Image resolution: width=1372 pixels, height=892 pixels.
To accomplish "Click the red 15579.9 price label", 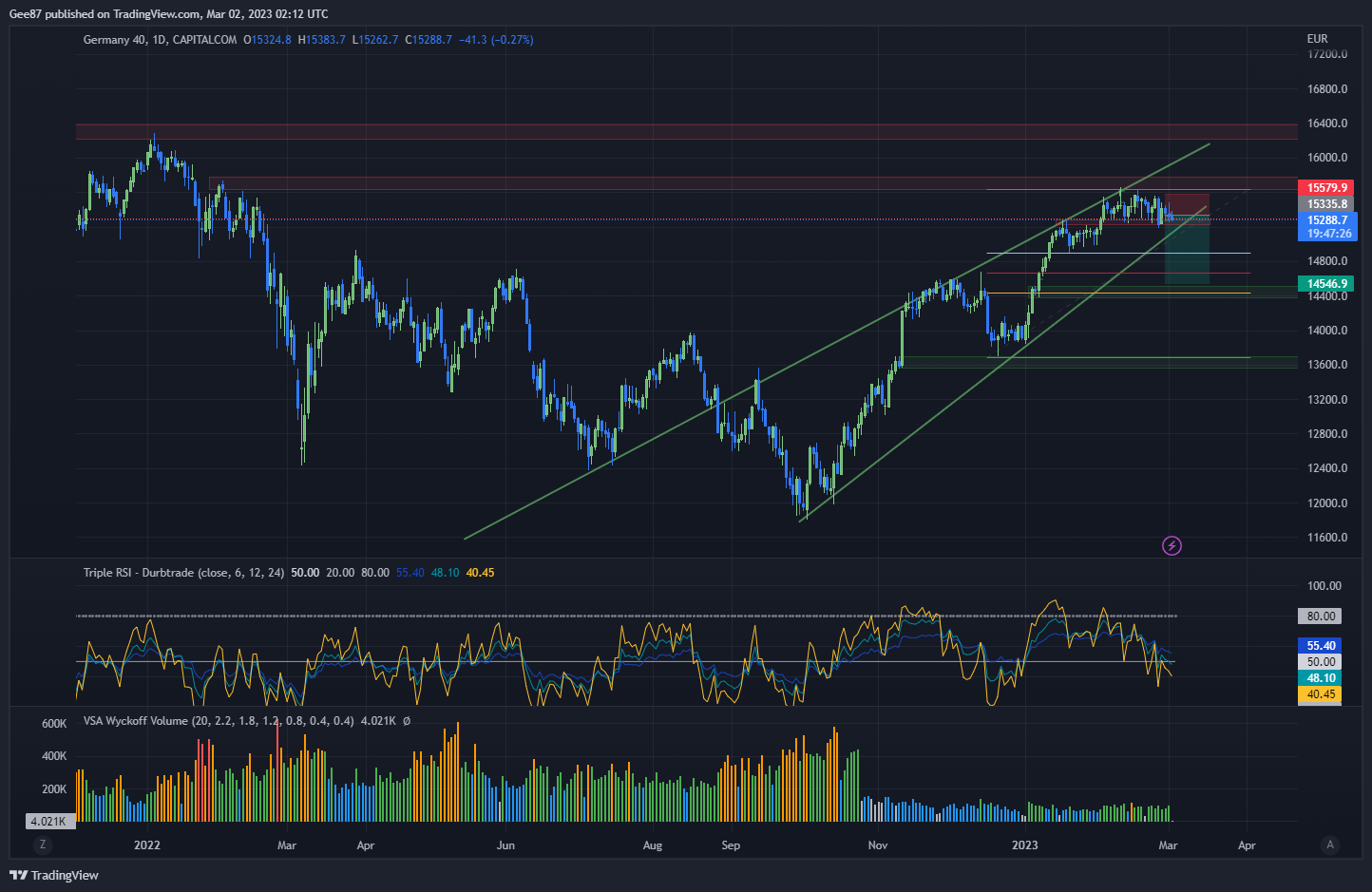I will tap(1327, 188).
